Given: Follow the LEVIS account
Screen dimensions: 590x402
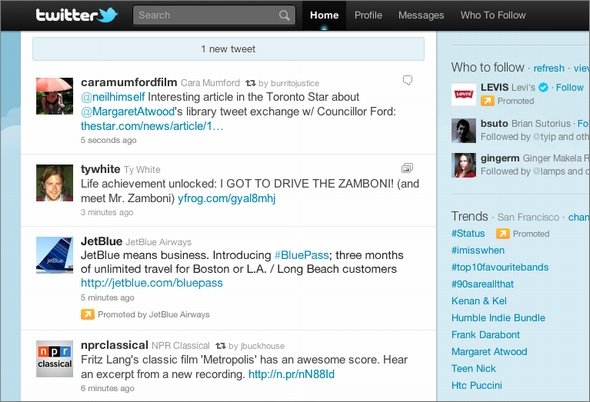Looking at the screenshot, I should tap(570, 87).
